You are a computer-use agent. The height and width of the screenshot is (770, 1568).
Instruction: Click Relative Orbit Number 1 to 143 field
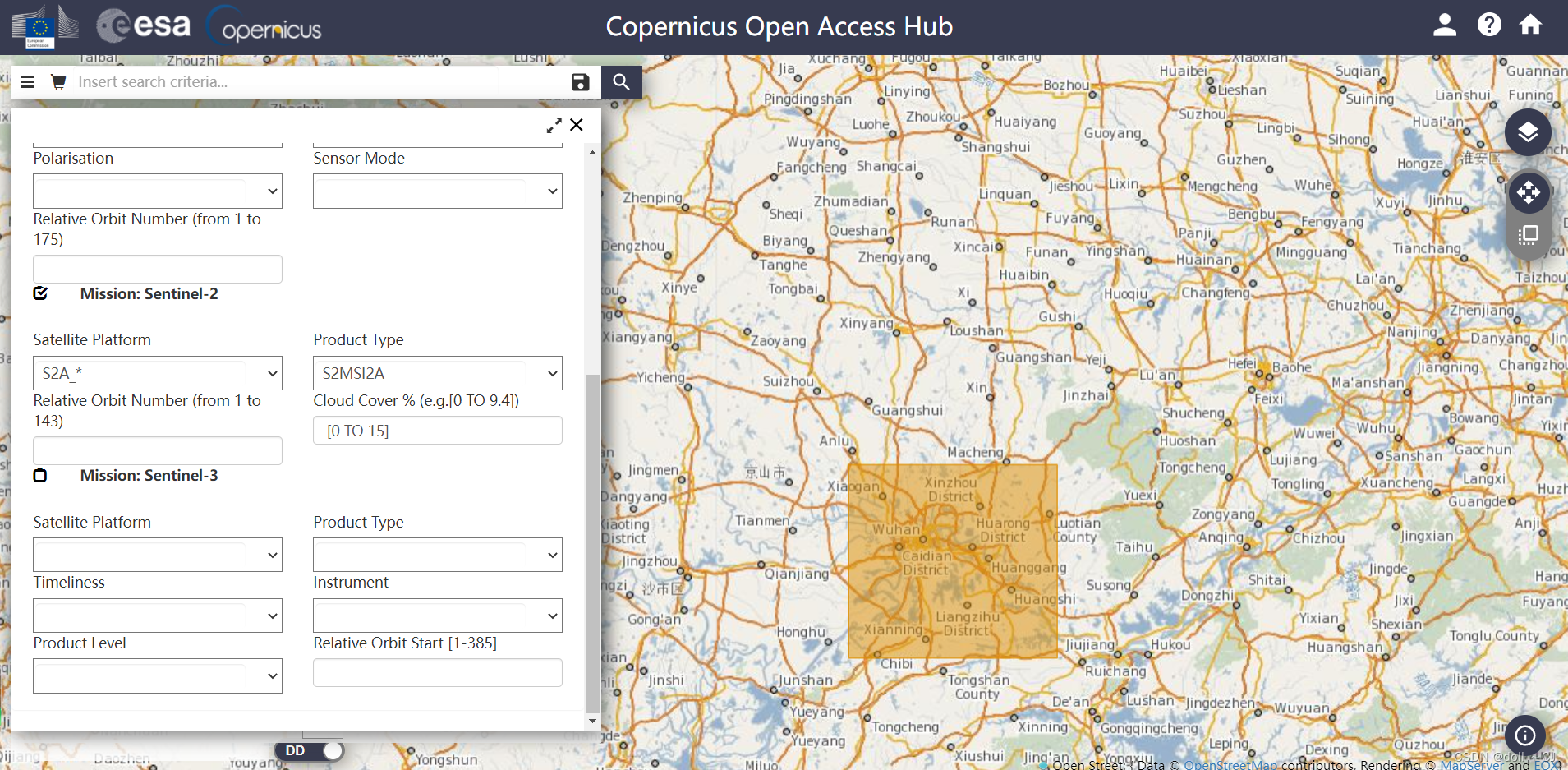pyautogui.click(x=158, y=450)
